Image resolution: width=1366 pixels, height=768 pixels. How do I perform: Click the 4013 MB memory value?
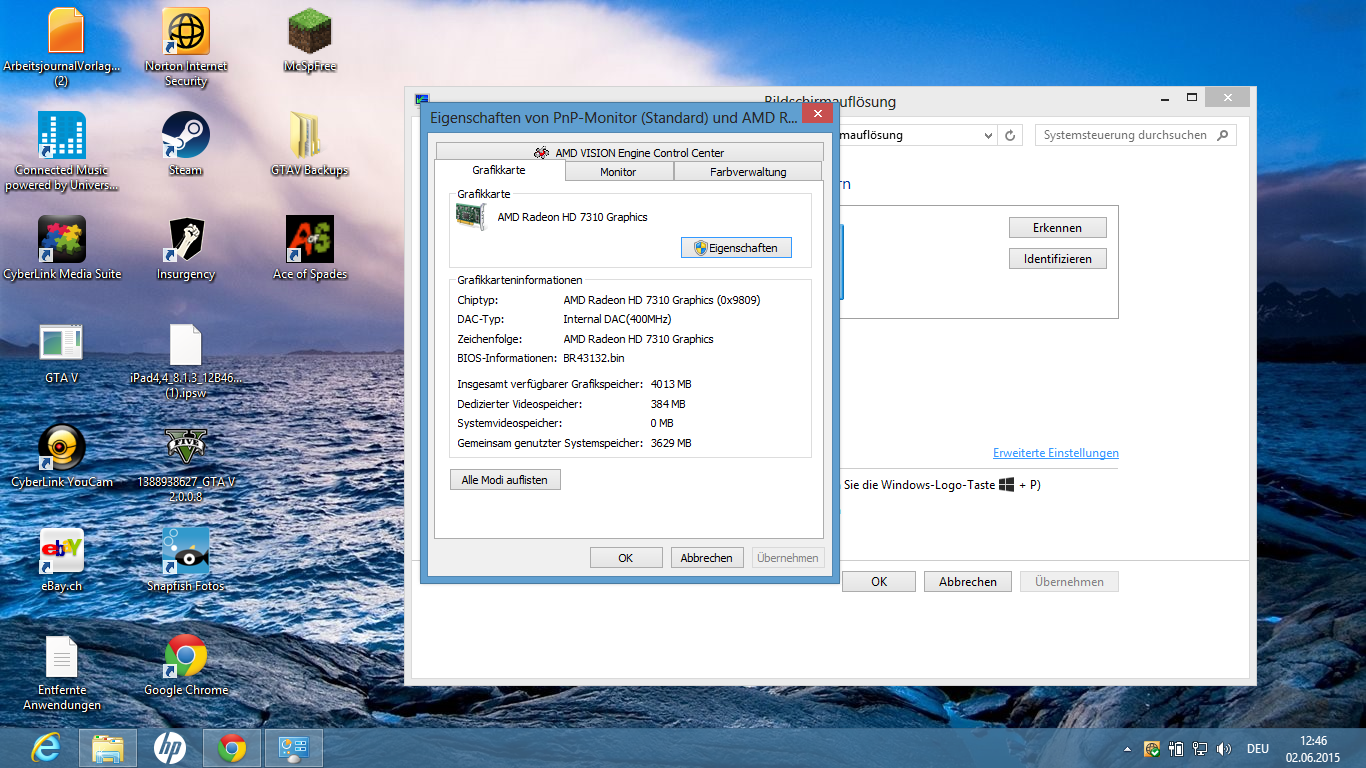click(671, 384)
